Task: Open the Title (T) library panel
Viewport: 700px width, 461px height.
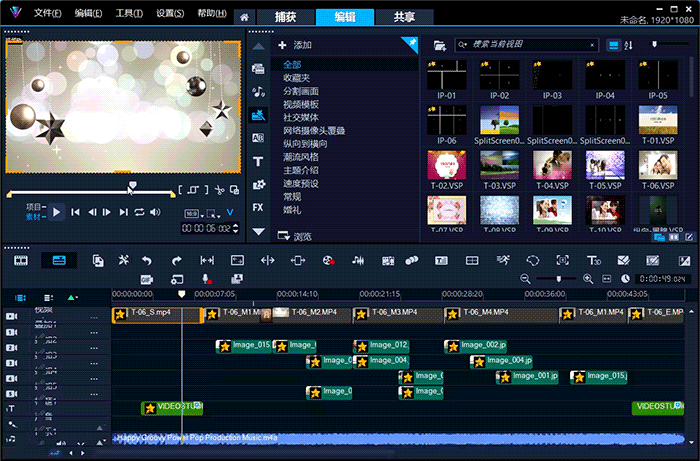Action: (258, 161)
